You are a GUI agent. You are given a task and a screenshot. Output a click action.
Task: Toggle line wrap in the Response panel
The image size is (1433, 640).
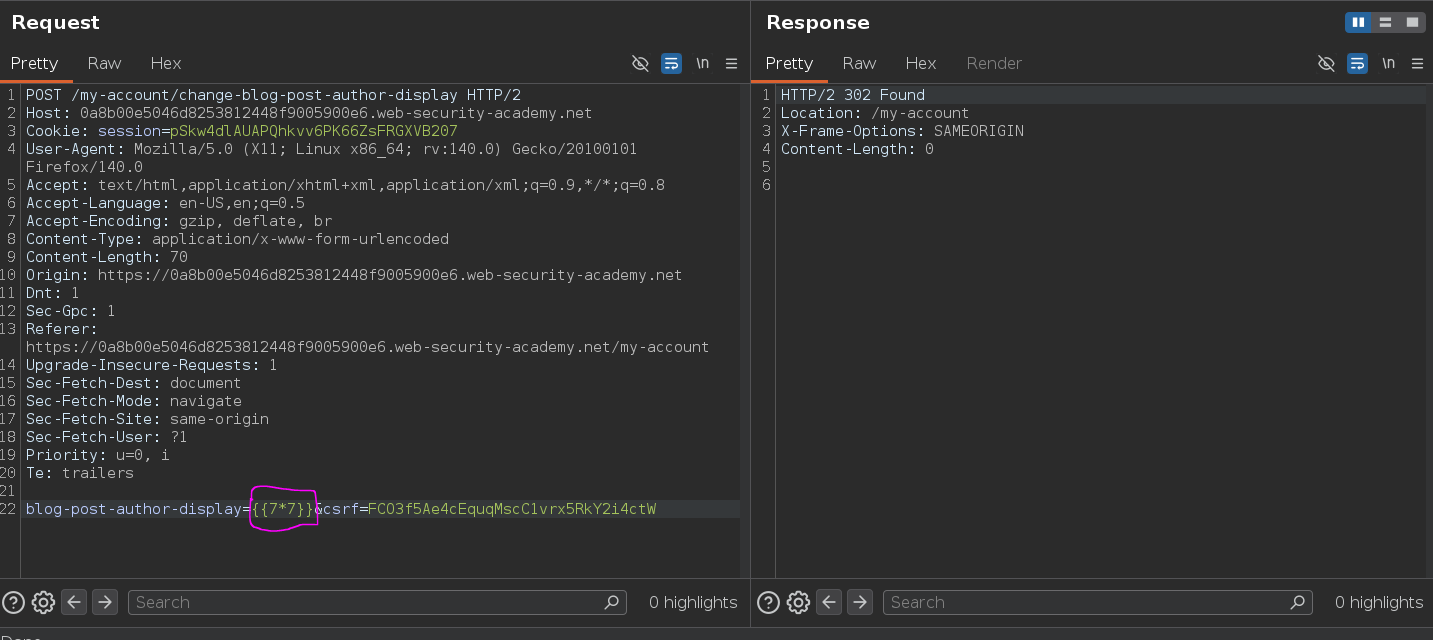tap(1357, 63)
